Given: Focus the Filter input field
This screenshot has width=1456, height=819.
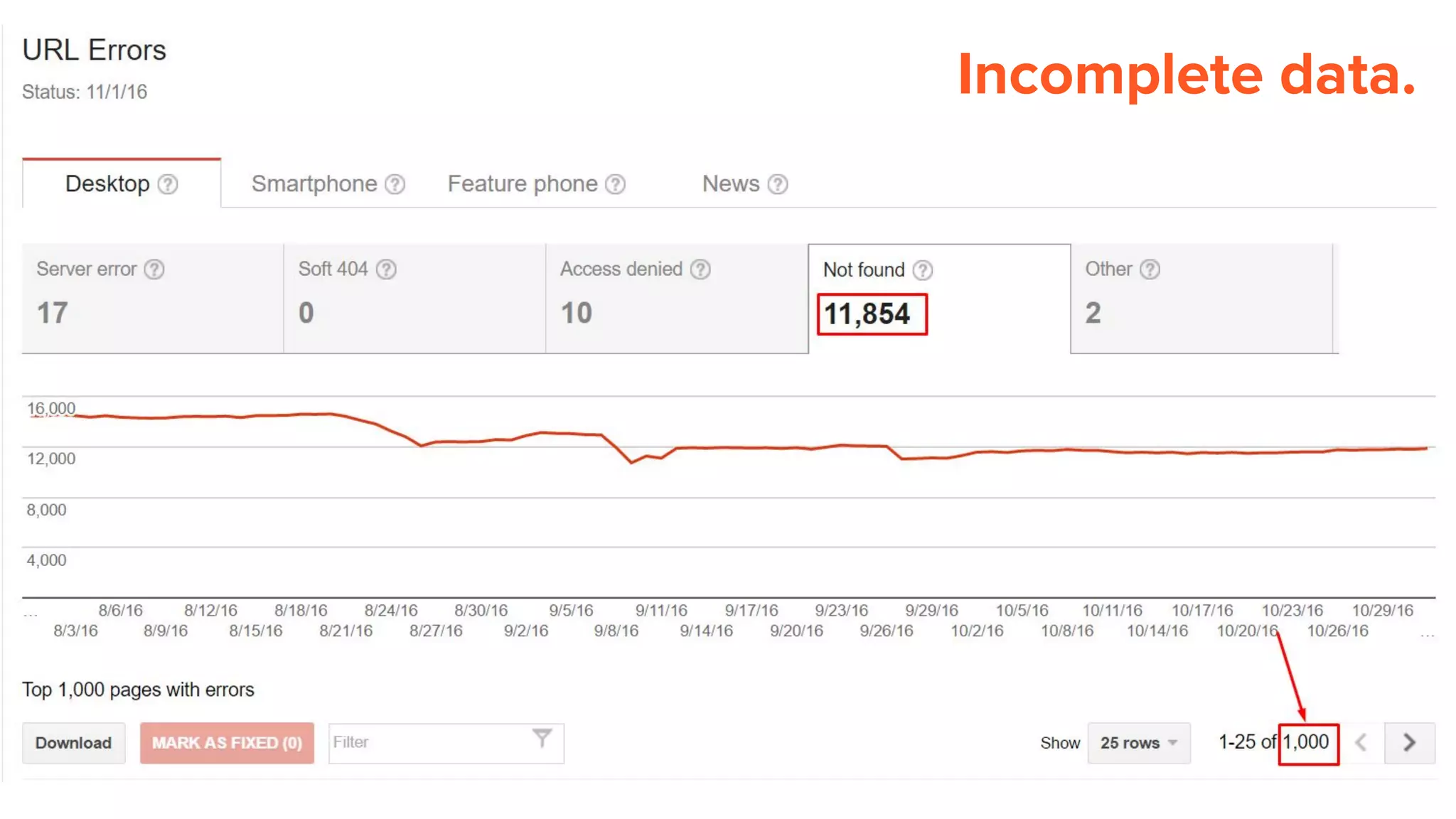Looking at the screenshot, I should click(x=446, y=743).
